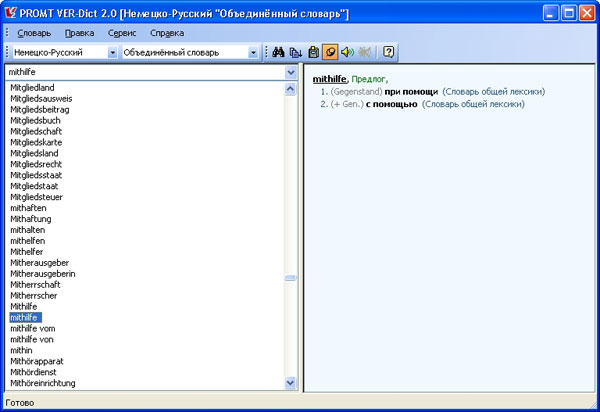Image resolution: width=600 pixels, height=412 pixels.
Task: Click the (+ Gen.) comment in the article
Action: [x=347, y=104]
